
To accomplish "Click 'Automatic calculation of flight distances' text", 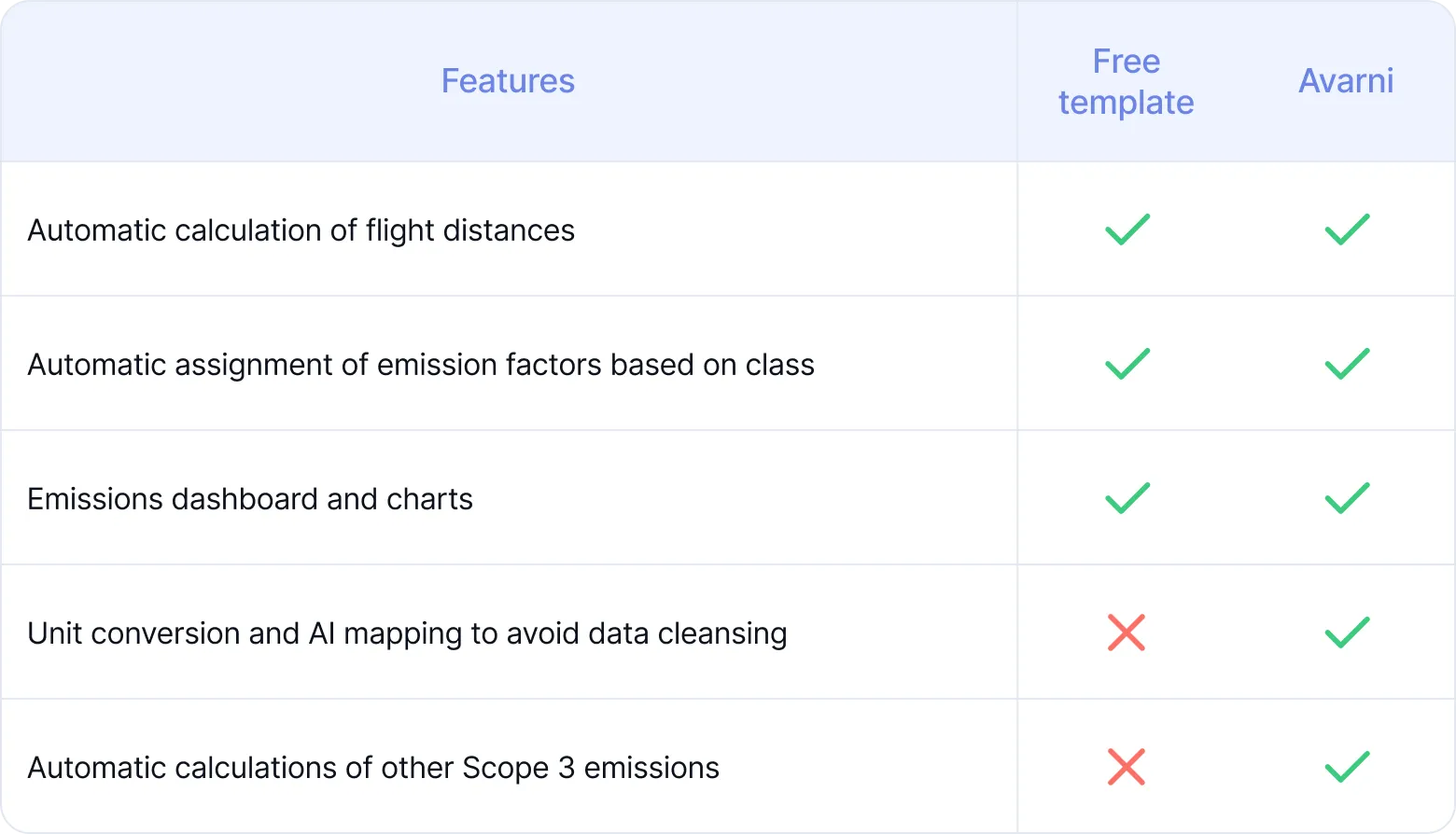I will pyautogui.click(x=301, y=230).
